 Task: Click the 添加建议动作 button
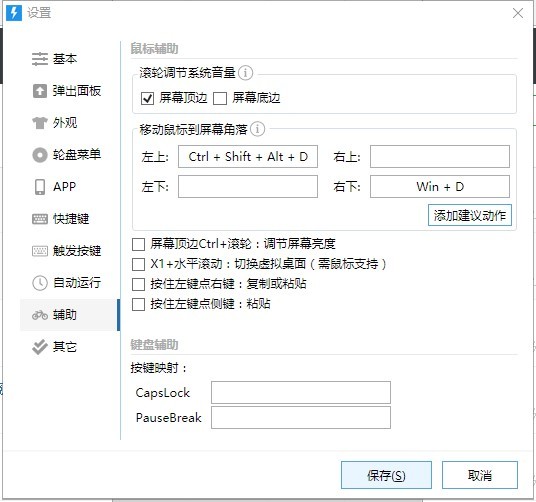tap(470, 215)
